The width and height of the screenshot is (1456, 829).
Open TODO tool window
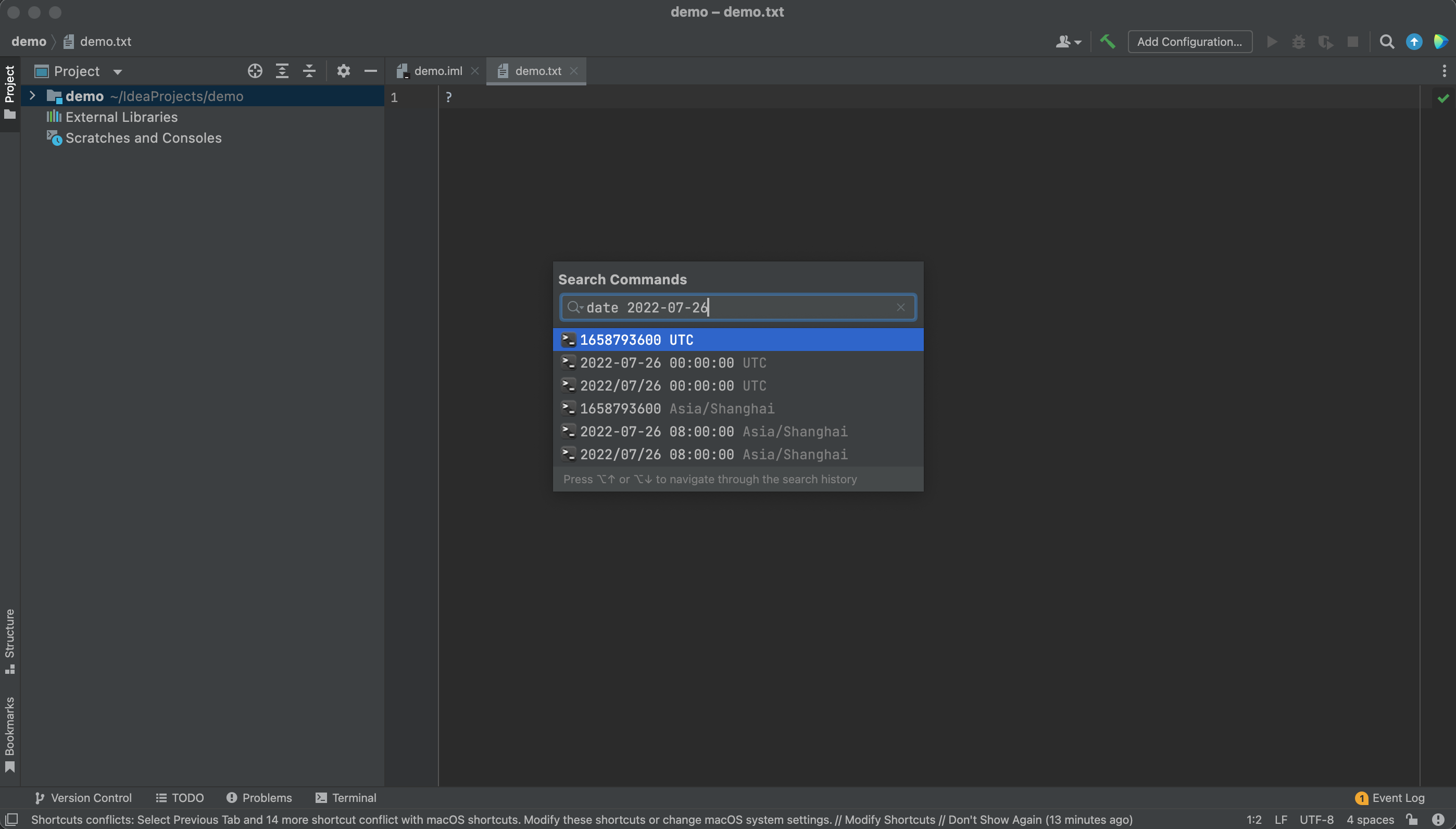[180, 798]
